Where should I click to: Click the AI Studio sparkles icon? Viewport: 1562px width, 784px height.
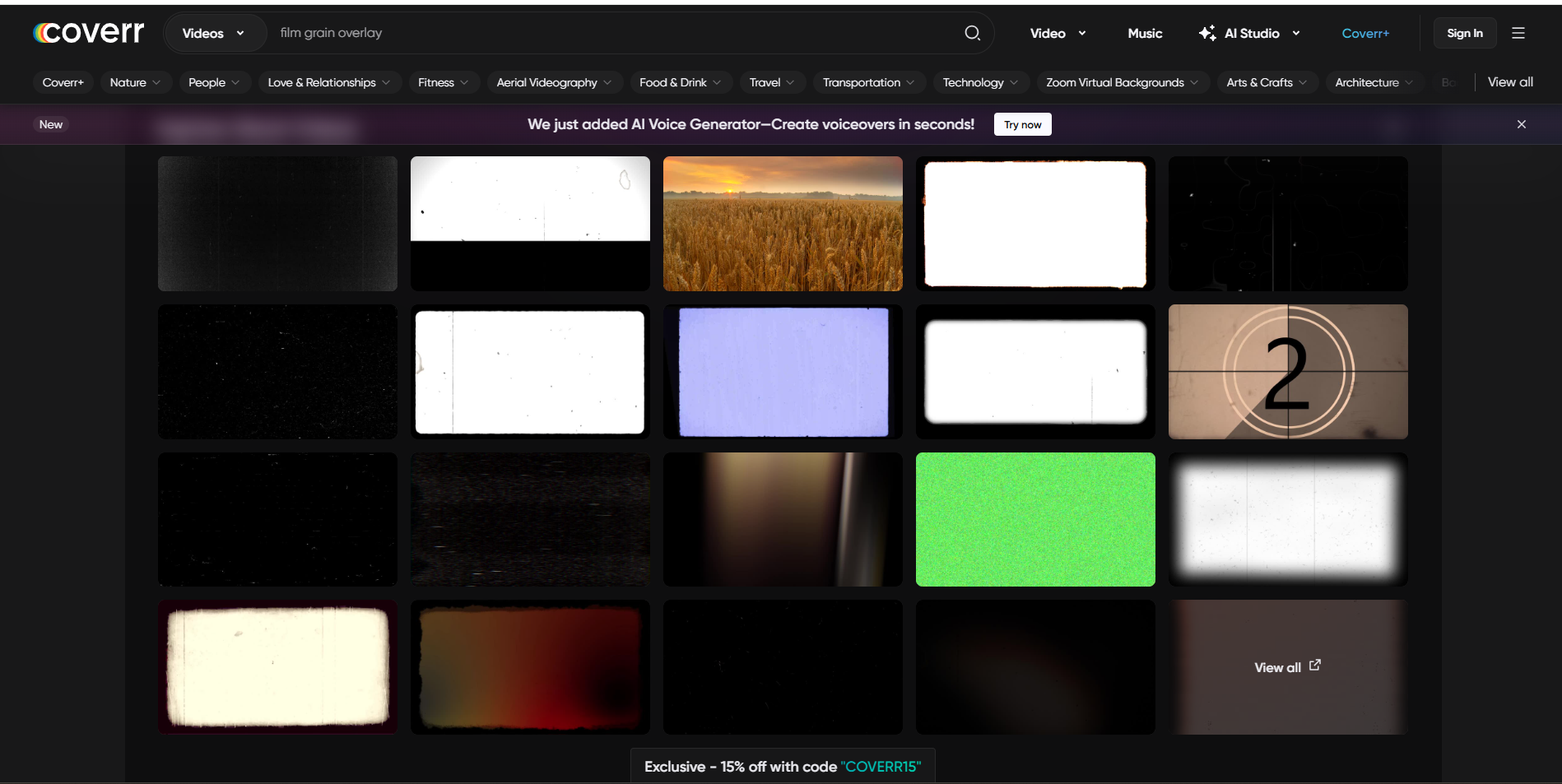(1206, 32)
